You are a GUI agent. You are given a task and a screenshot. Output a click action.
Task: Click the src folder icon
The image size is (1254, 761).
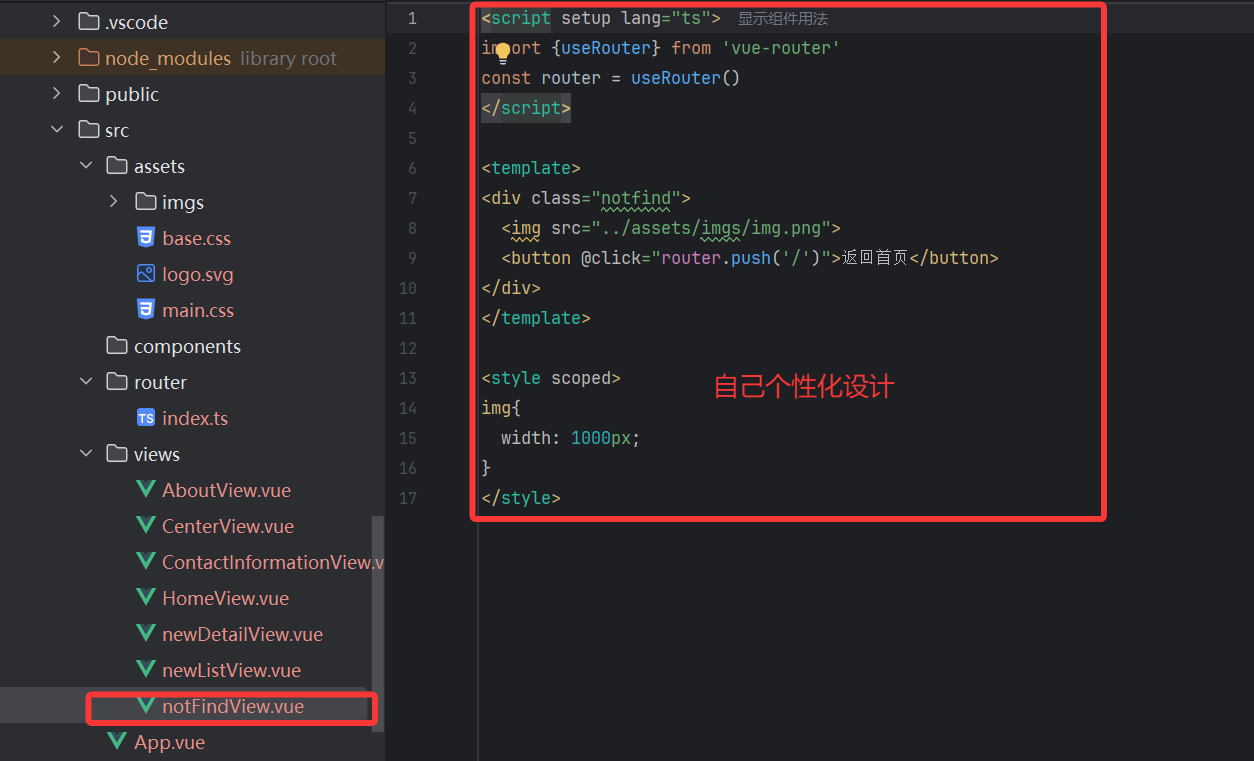click(x=89, y=130)
